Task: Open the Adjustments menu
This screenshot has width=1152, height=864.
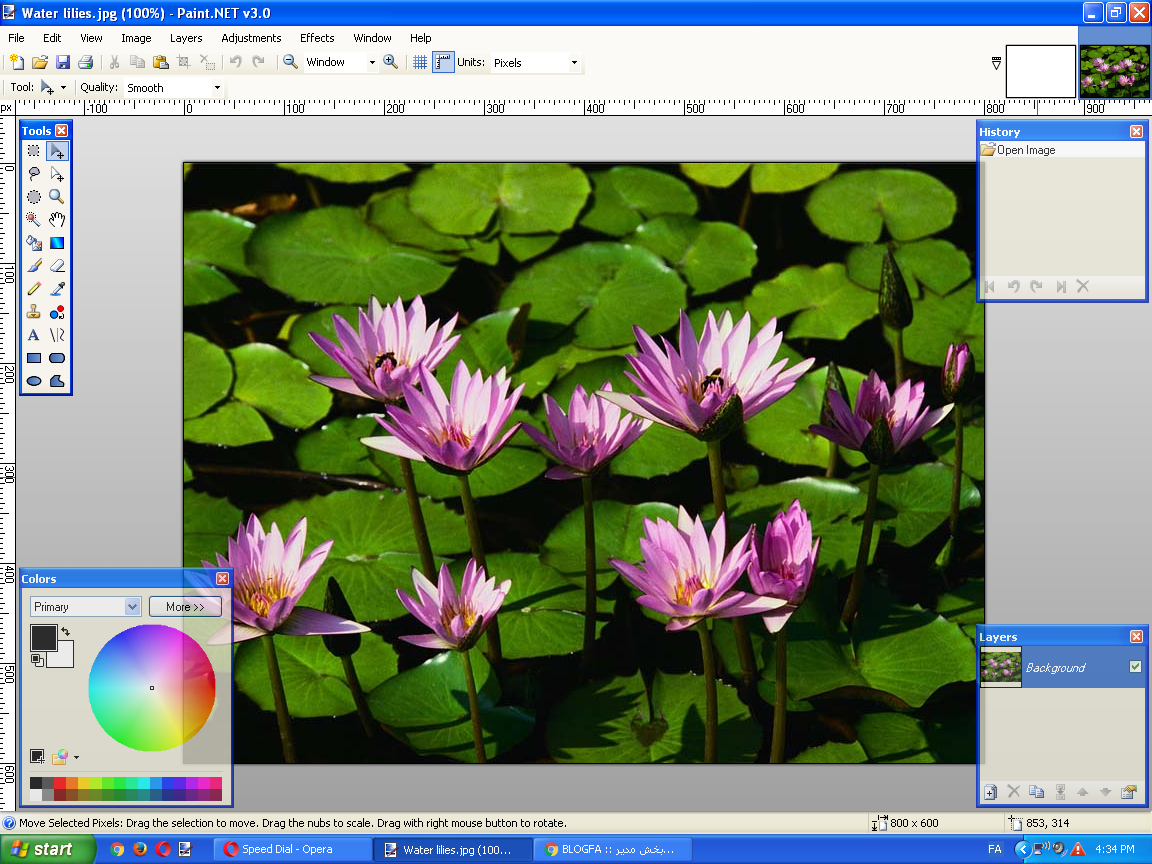Action: tap(251, 38)
